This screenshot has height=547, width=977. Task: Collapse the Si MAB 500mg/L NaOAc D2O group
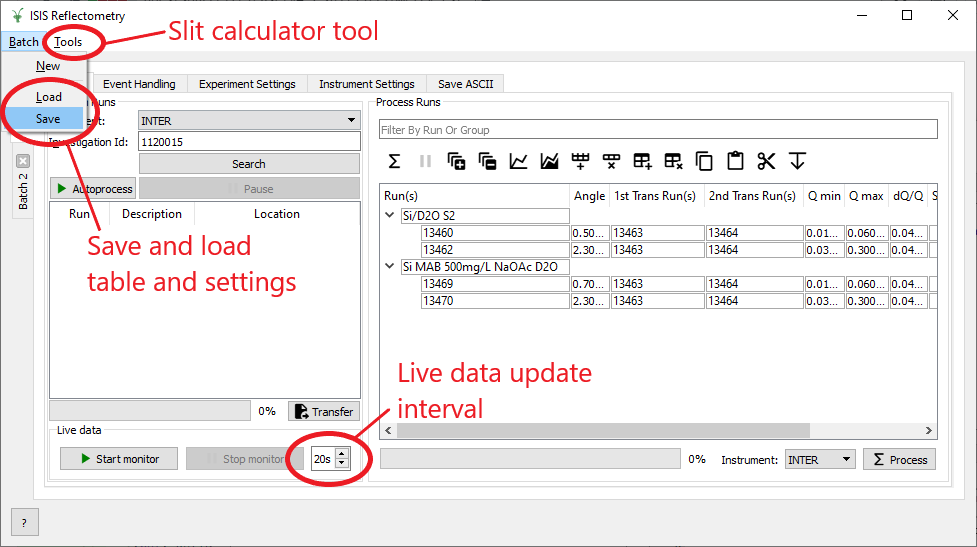tap(389, 267)
